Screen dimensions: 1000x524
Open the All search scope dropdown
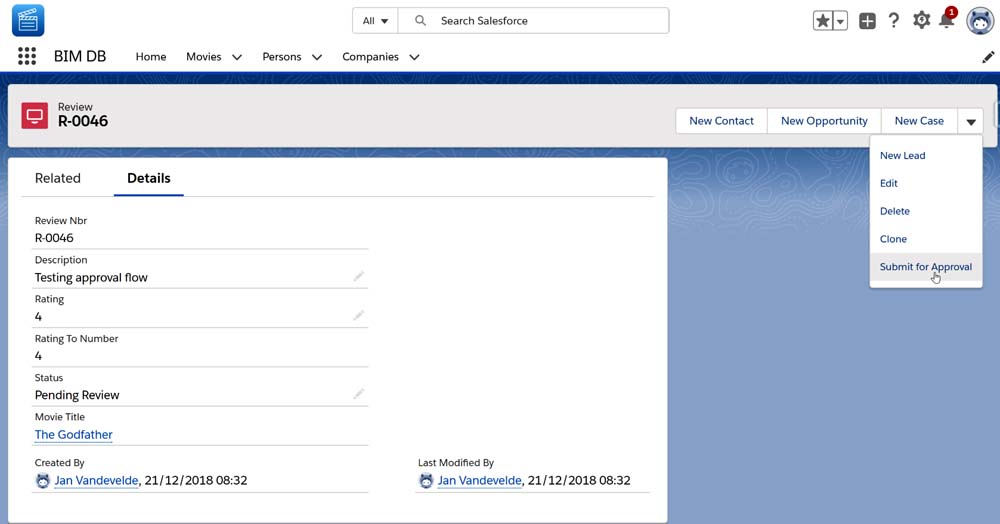click(x=375, y=20)
